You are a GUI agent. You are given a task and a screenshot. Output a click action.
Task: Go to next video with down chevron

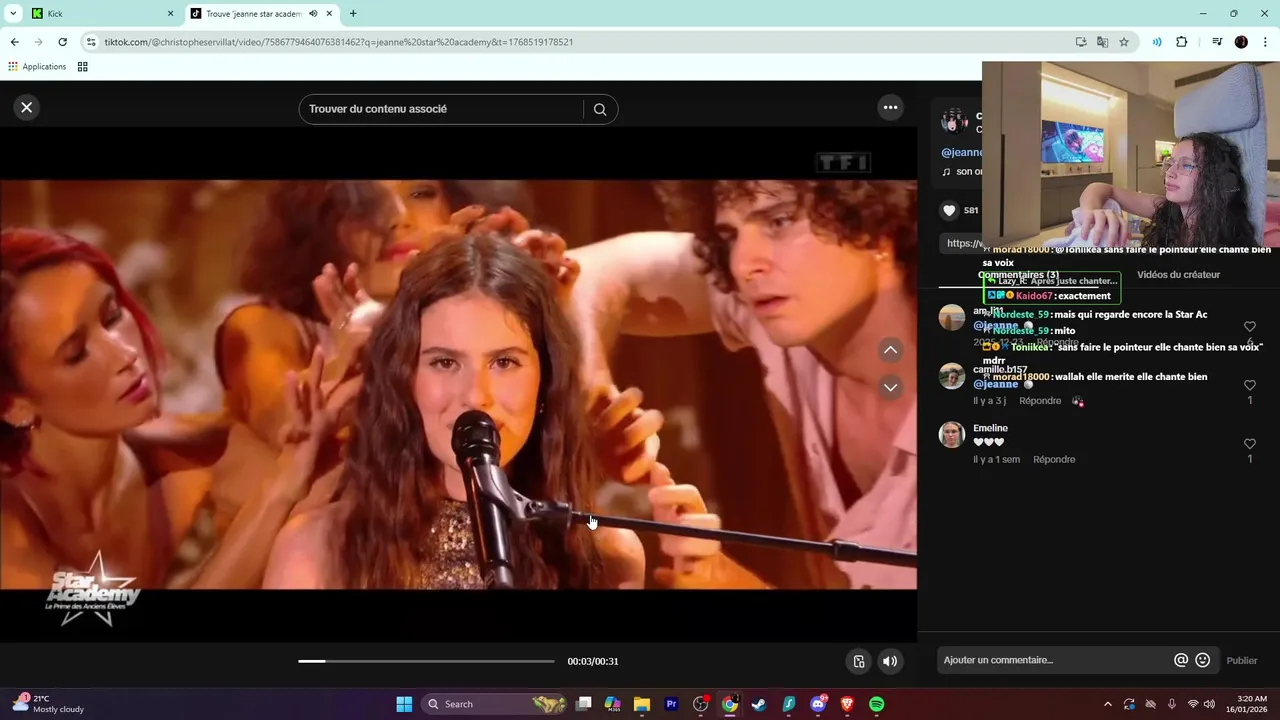pos(890,387)
